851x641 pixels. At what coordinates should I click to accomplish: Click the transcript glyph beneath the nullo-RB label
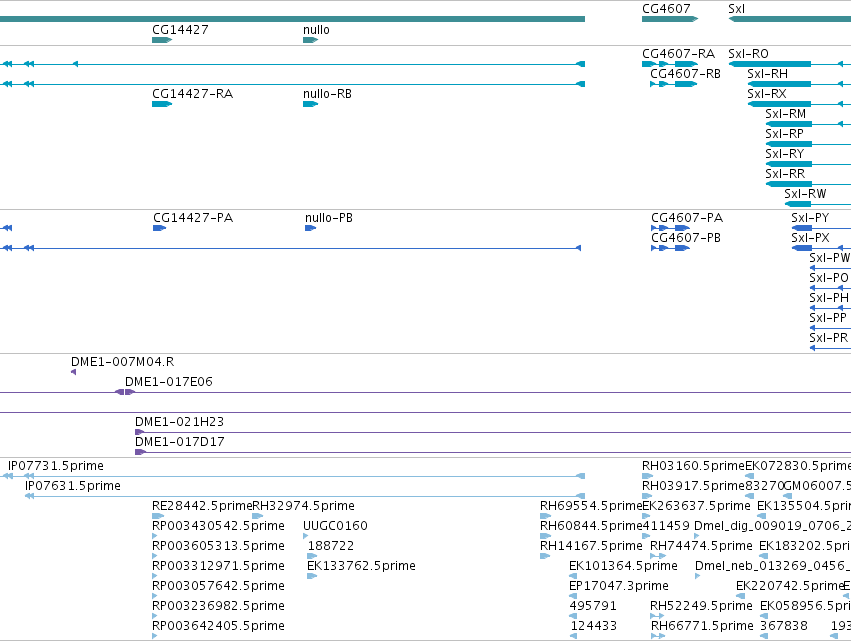pyautogui.click(x=310, y=104)
